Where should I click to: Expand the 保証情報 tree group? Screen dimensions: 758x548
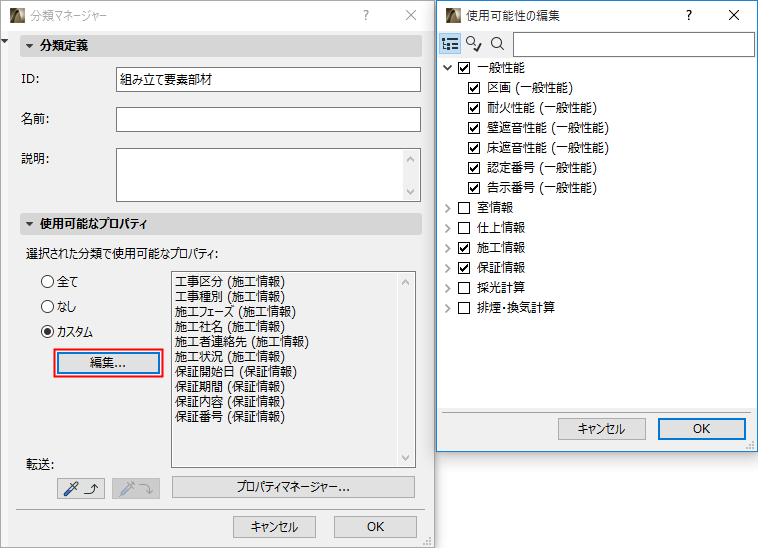[x=448, y=268]
